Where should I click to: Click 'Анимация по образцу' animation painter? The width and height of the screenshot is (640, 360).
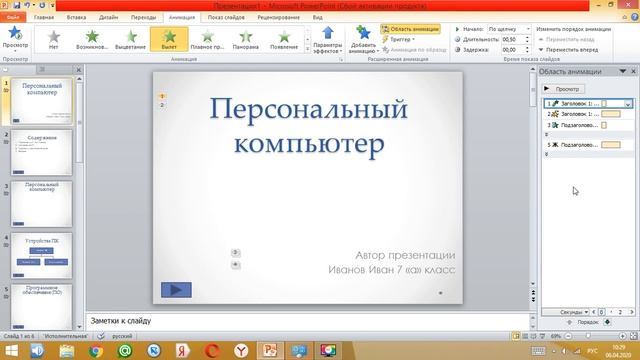pyautogui.click(x=415, y=49)
